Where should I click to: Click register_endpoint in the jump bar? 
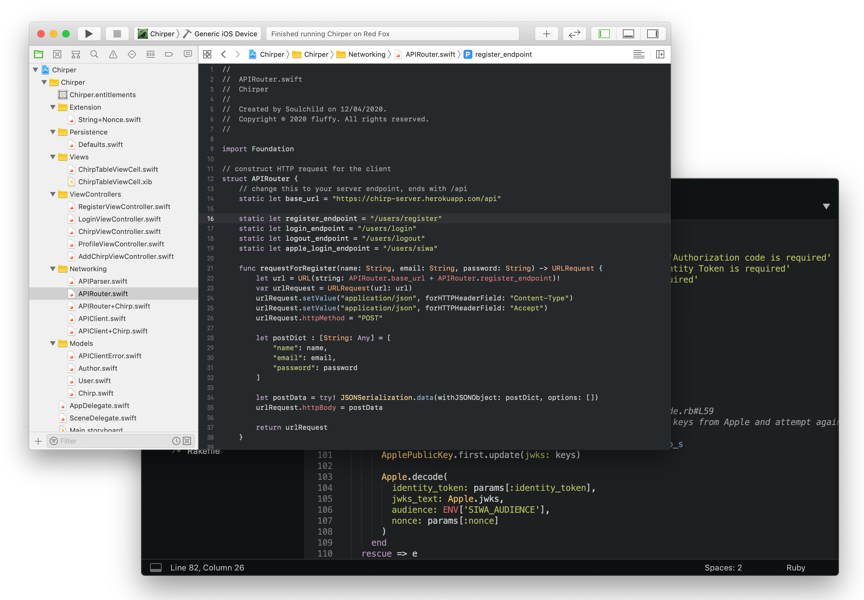(502, 55)
